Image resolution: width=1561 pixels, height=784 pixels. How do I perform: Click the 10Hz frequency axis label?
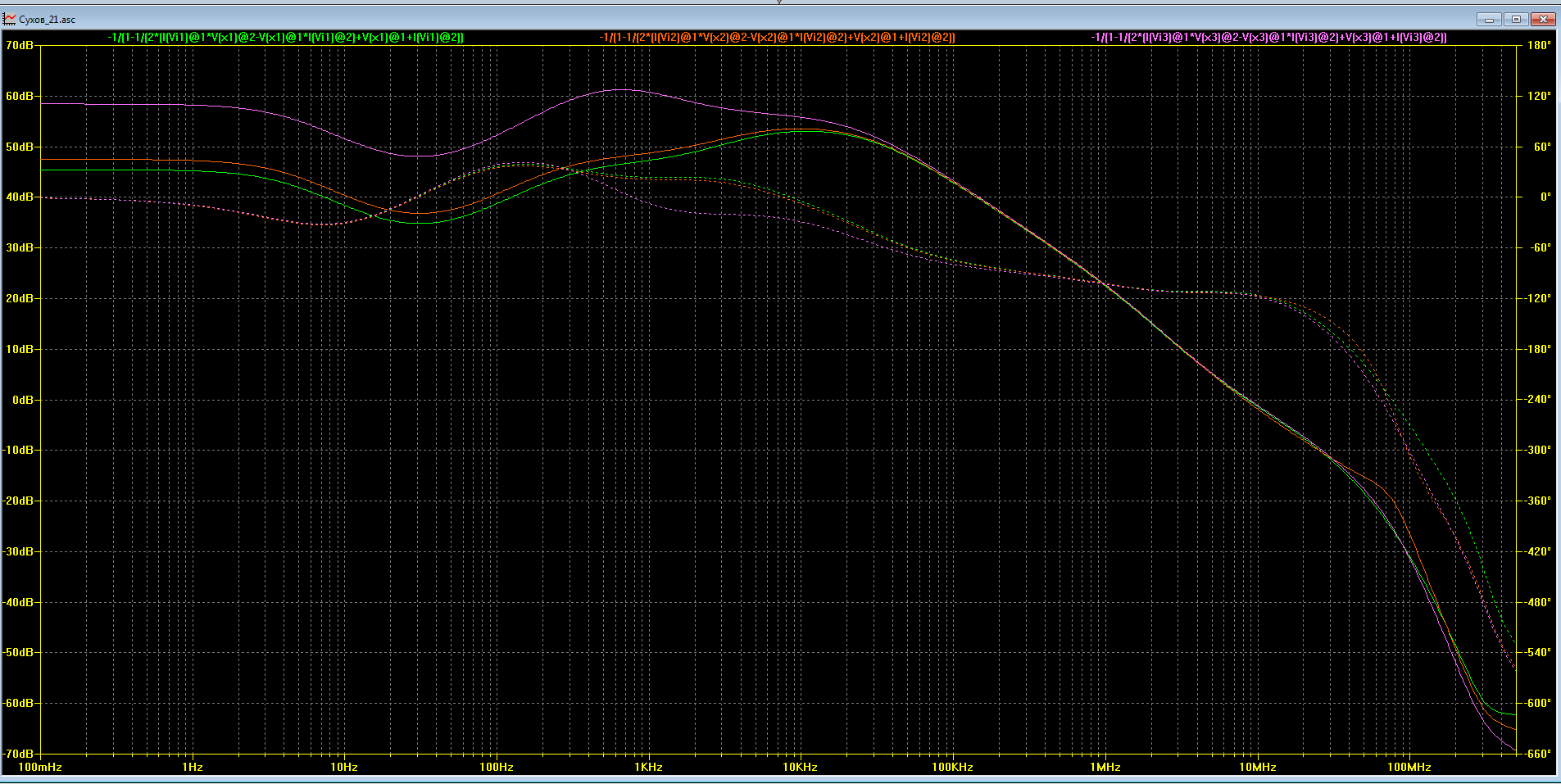tap(344, 767)
